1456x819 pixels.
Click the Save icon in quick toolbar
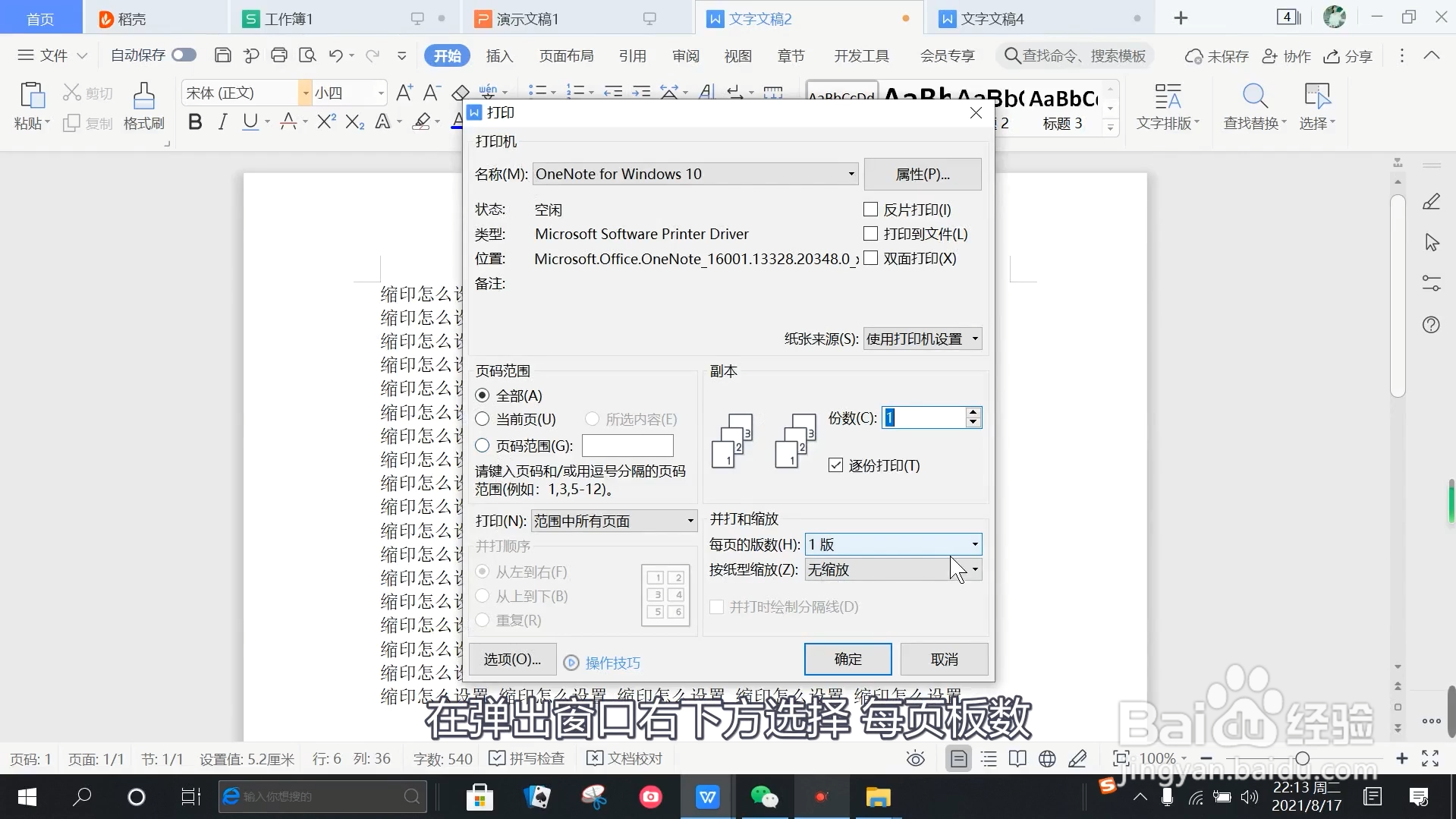click(x=222, y=55)
